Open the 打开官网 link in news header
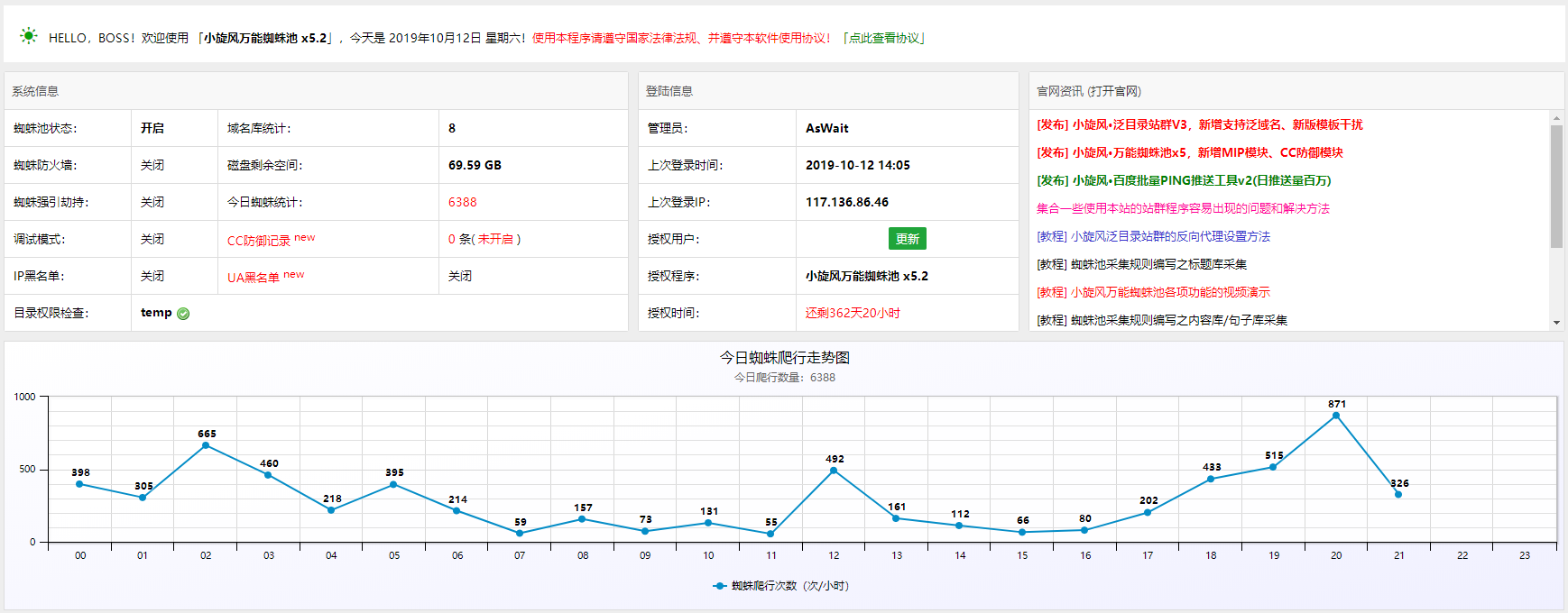The width and height of the screenshot is (1568, 613). pos(1114,91)
